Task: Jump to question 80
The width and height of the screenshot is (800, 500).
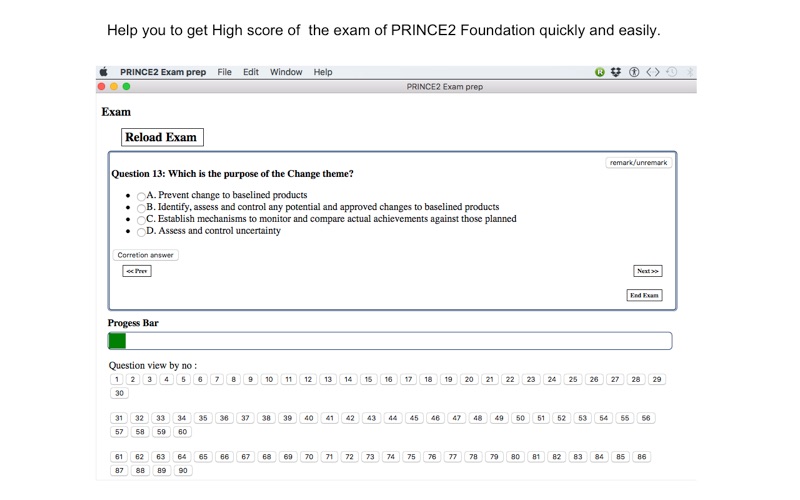Action: [x=515, y=457]
